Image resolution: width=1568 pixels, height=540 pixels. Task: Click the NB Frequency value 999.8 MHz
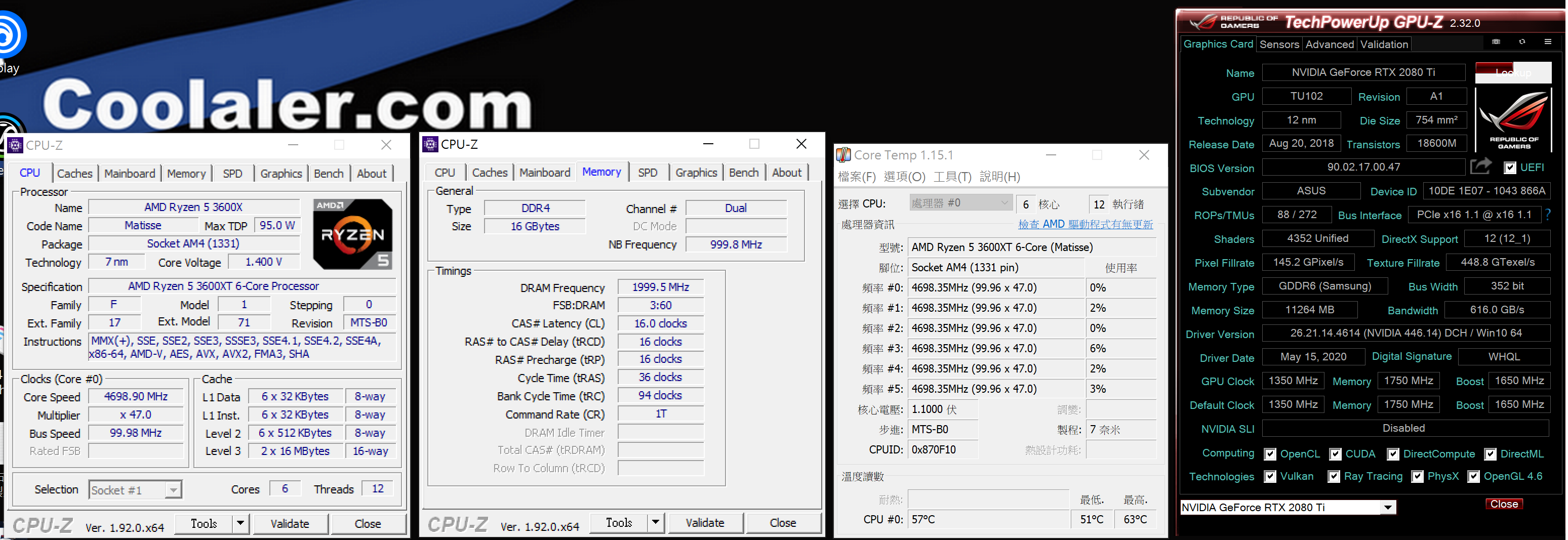coord(736,244)
